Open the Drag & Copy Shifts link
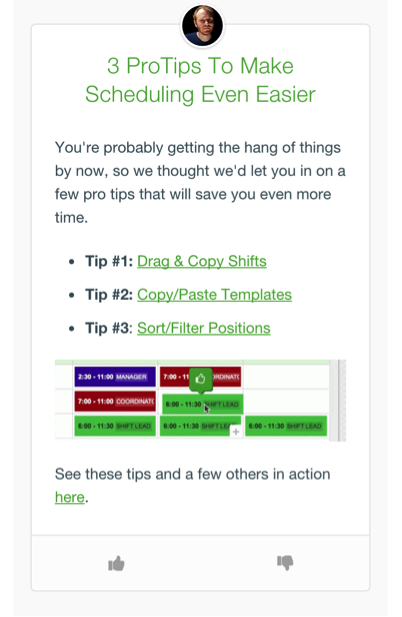The image size is (402, 617). [x=202, y=261]
